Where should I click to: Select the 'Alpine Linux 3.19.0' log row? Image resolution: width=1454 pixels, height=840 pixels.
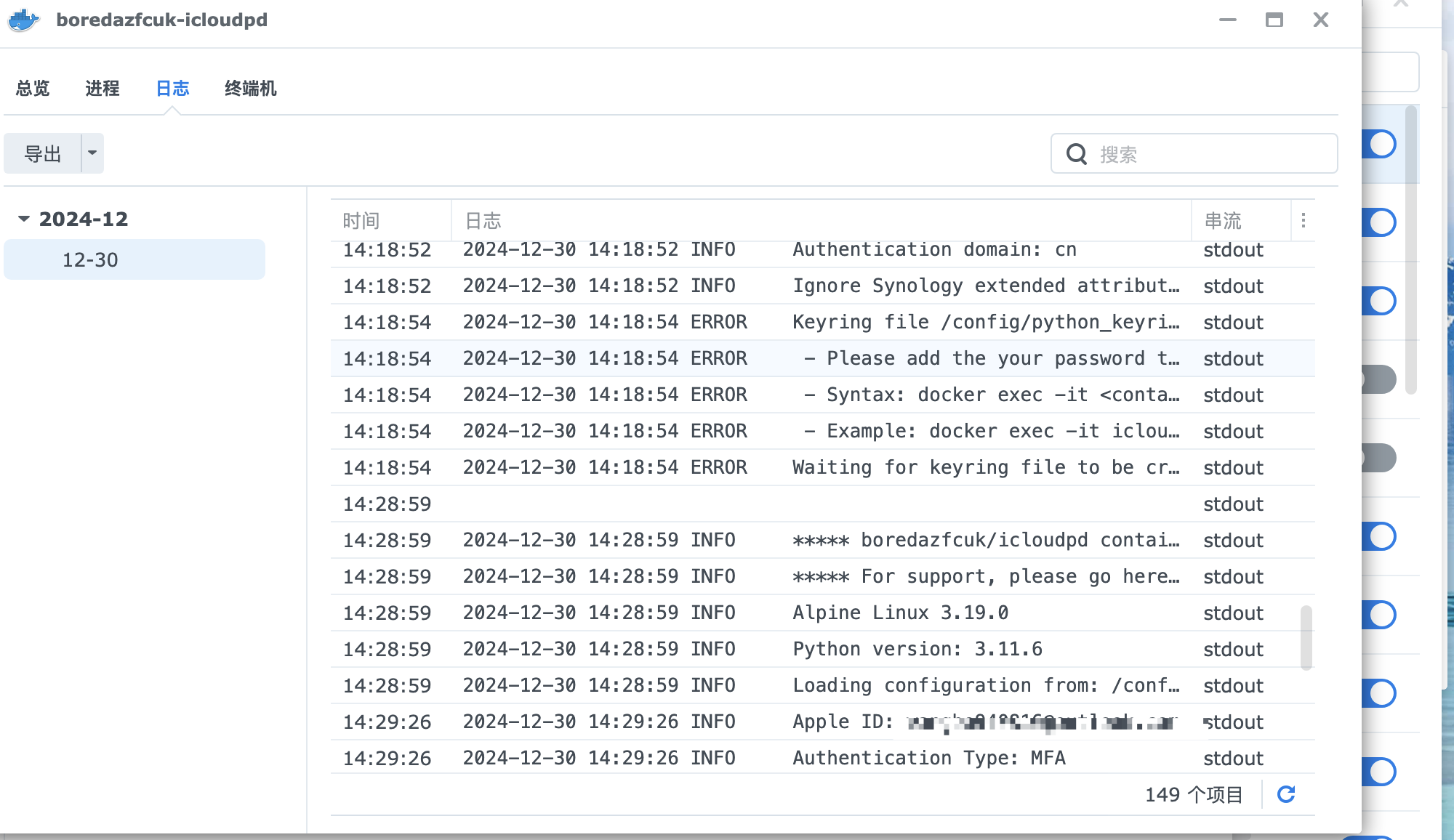[822, 613]
